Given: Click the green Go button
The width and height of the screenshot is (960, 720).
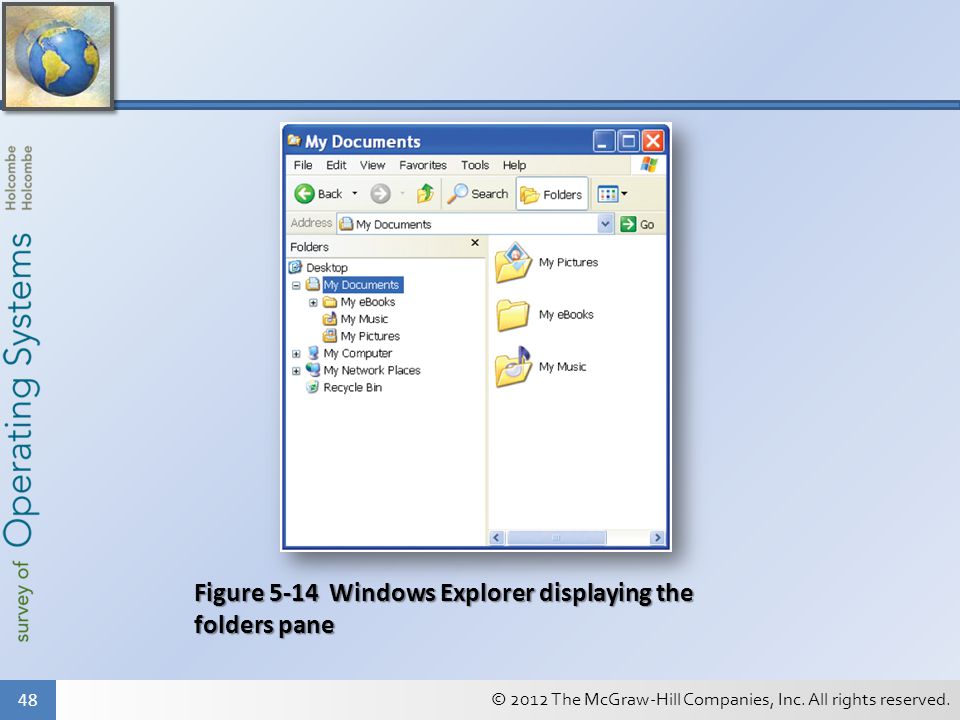Looking at the screenshot, I should [637, 224].
